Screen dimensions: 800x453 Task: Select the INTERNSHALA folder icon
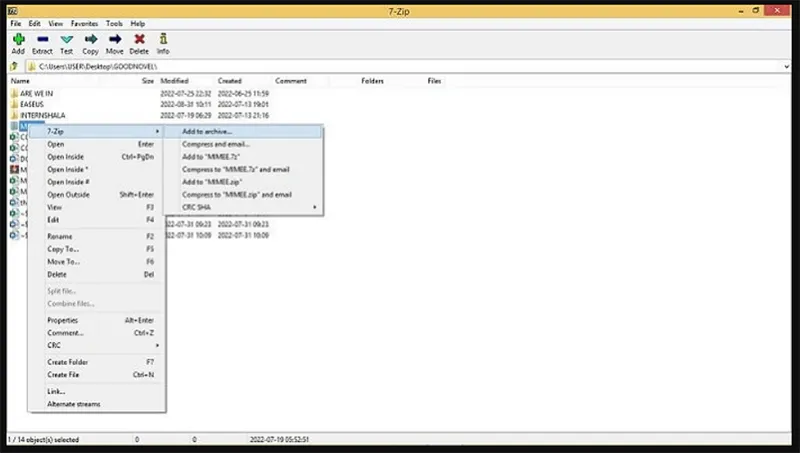click(x=14, y=115)
